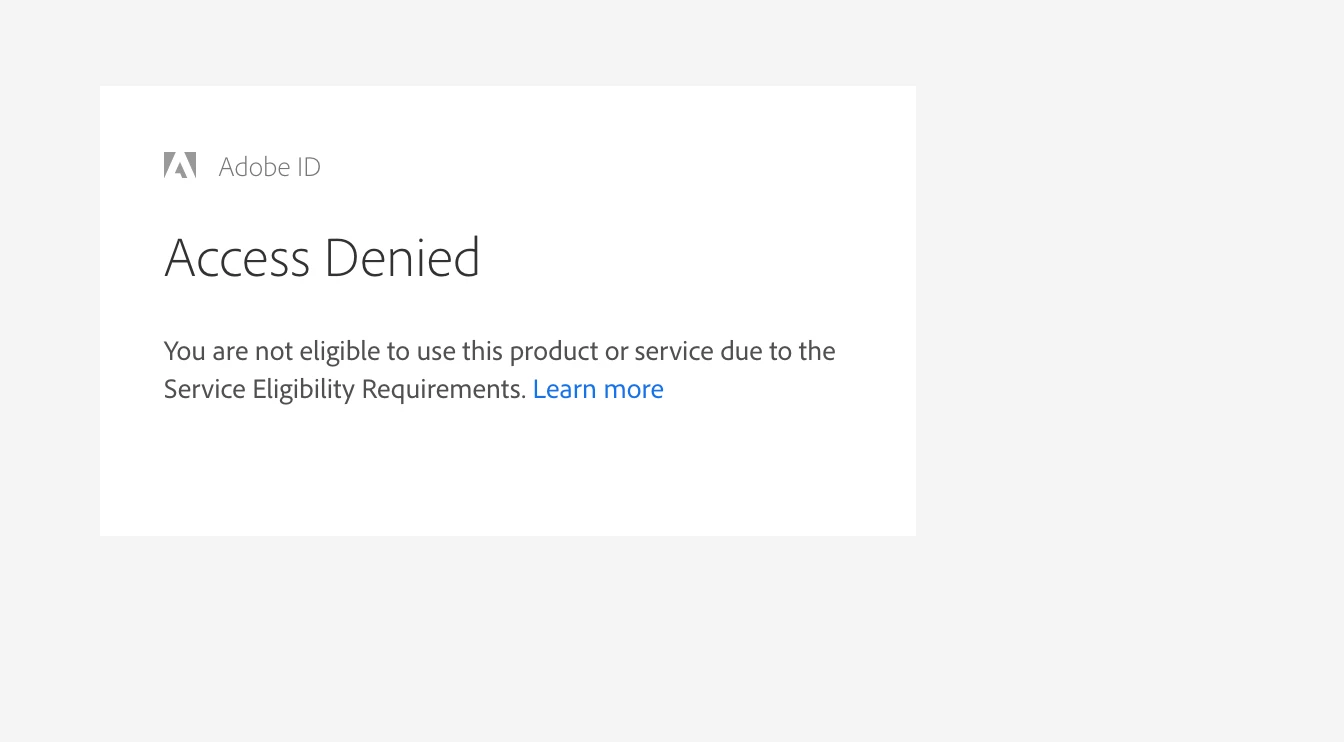
Task: Select the word Denied in heading
Action: click(x=402, y=258)
